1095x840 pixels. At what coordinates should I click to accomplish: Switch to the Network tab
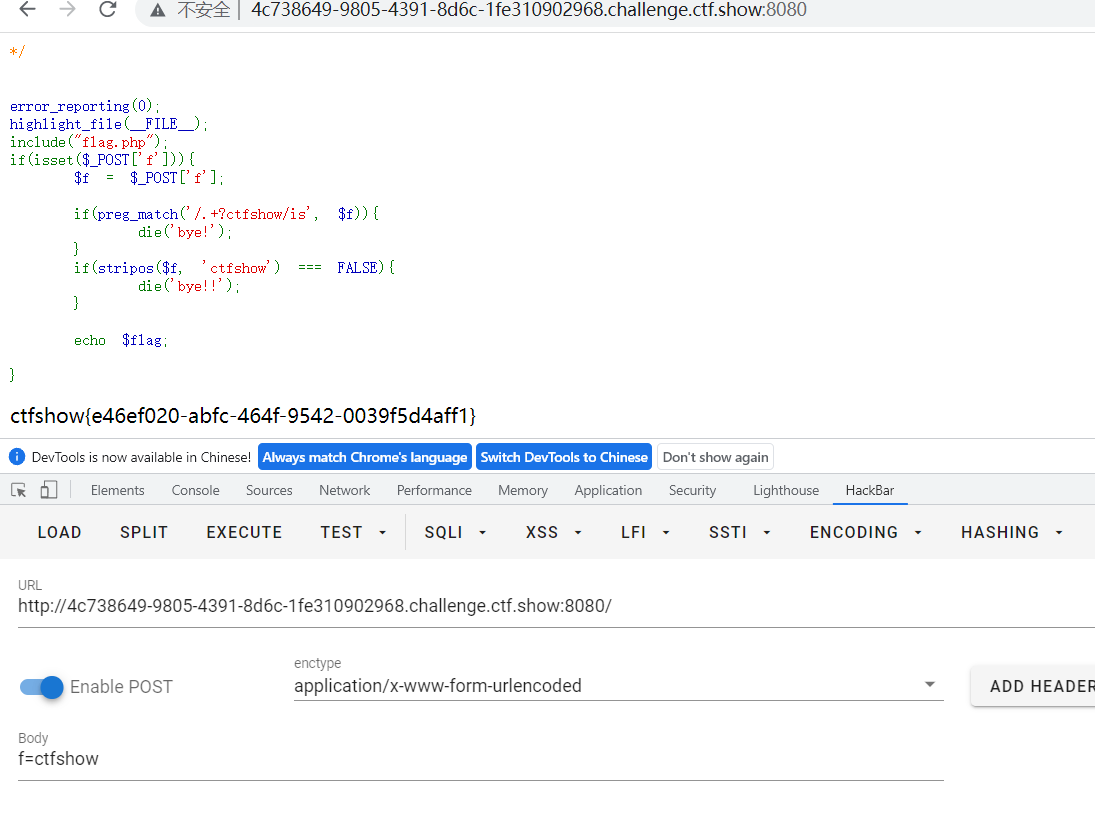coord(344,490)
